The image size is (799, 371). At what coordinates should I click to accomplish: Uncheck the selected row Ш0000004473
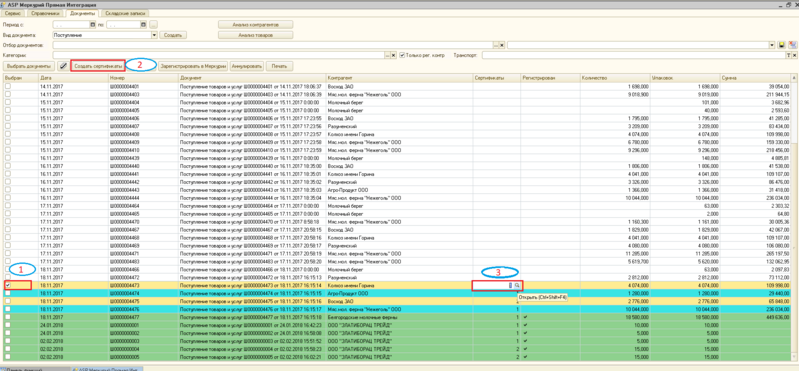click(x=8, y=286)
